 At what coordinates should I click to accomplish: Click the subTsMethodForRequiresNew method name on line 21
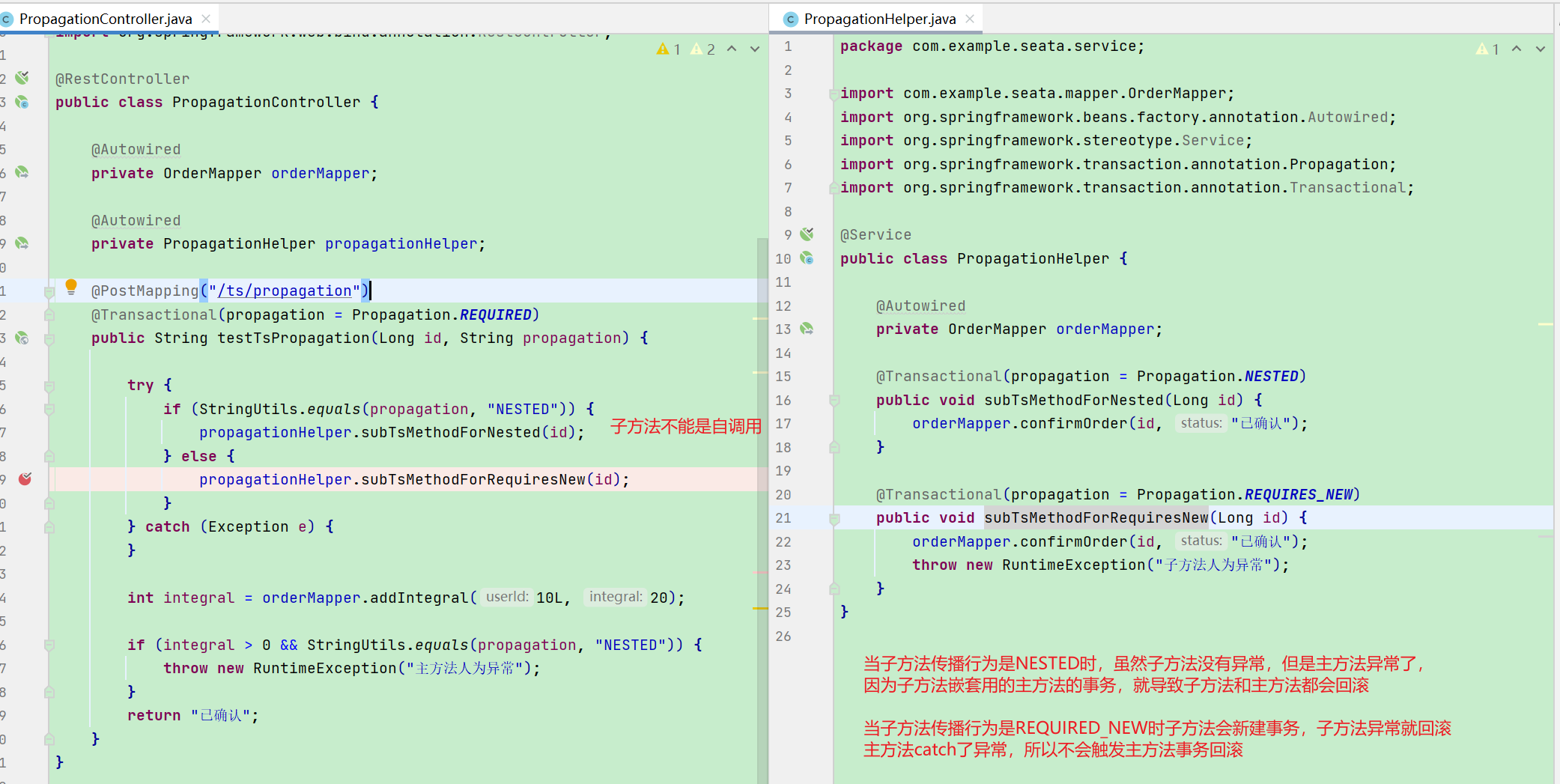tap(1096, 517)
